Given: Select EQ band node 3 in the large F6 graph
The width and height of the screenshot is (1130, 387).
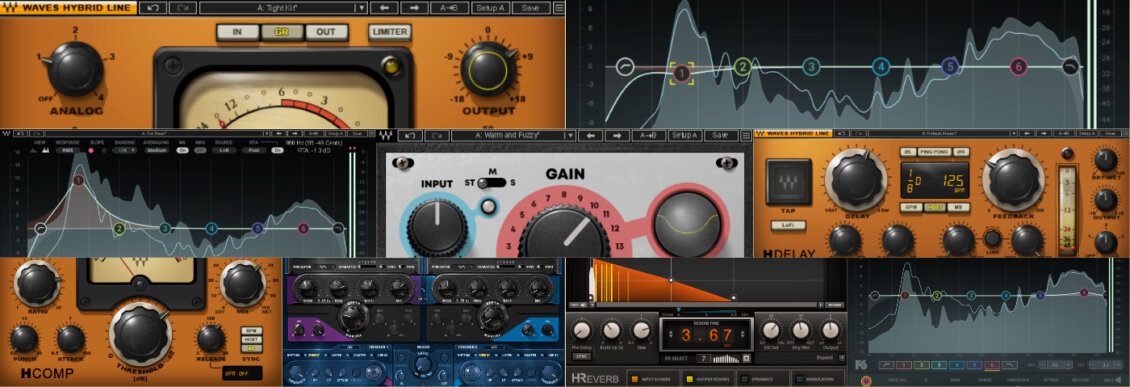Looking at the screenshot, I should [811, 67].
